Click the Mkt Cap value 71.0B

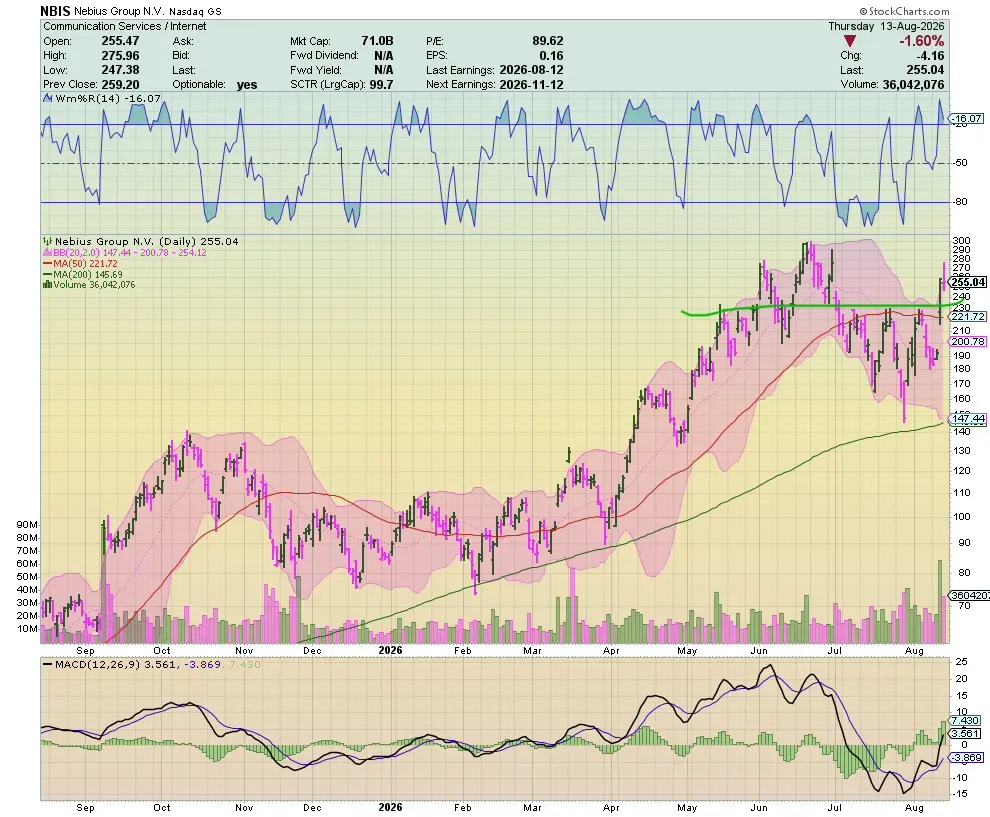[x=378, y=40]
